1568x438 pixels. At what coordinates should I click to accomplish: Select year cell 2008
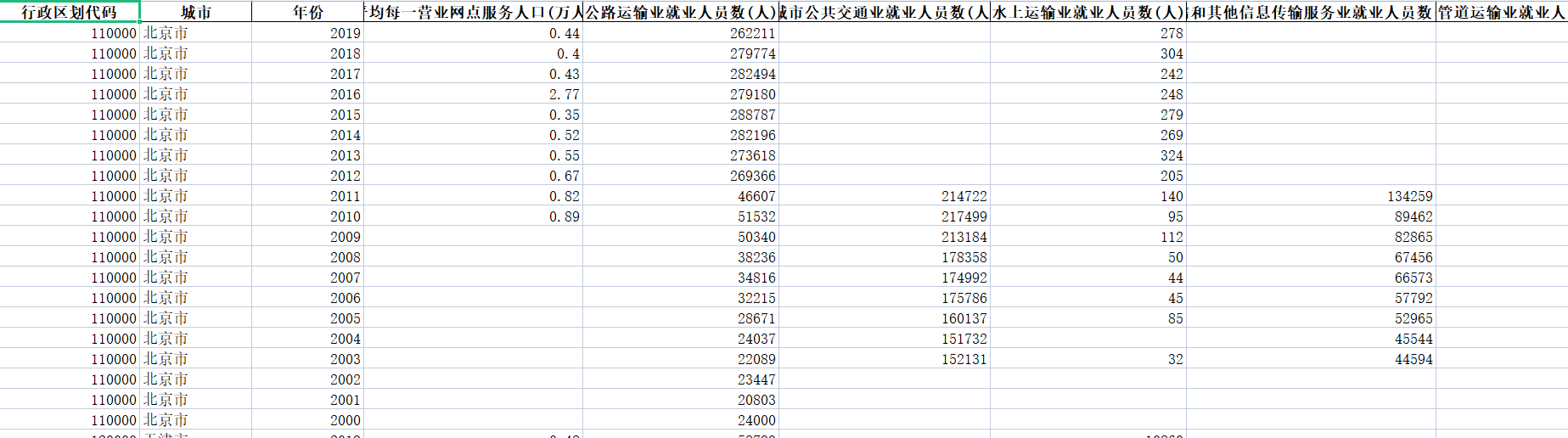(307, 257)
